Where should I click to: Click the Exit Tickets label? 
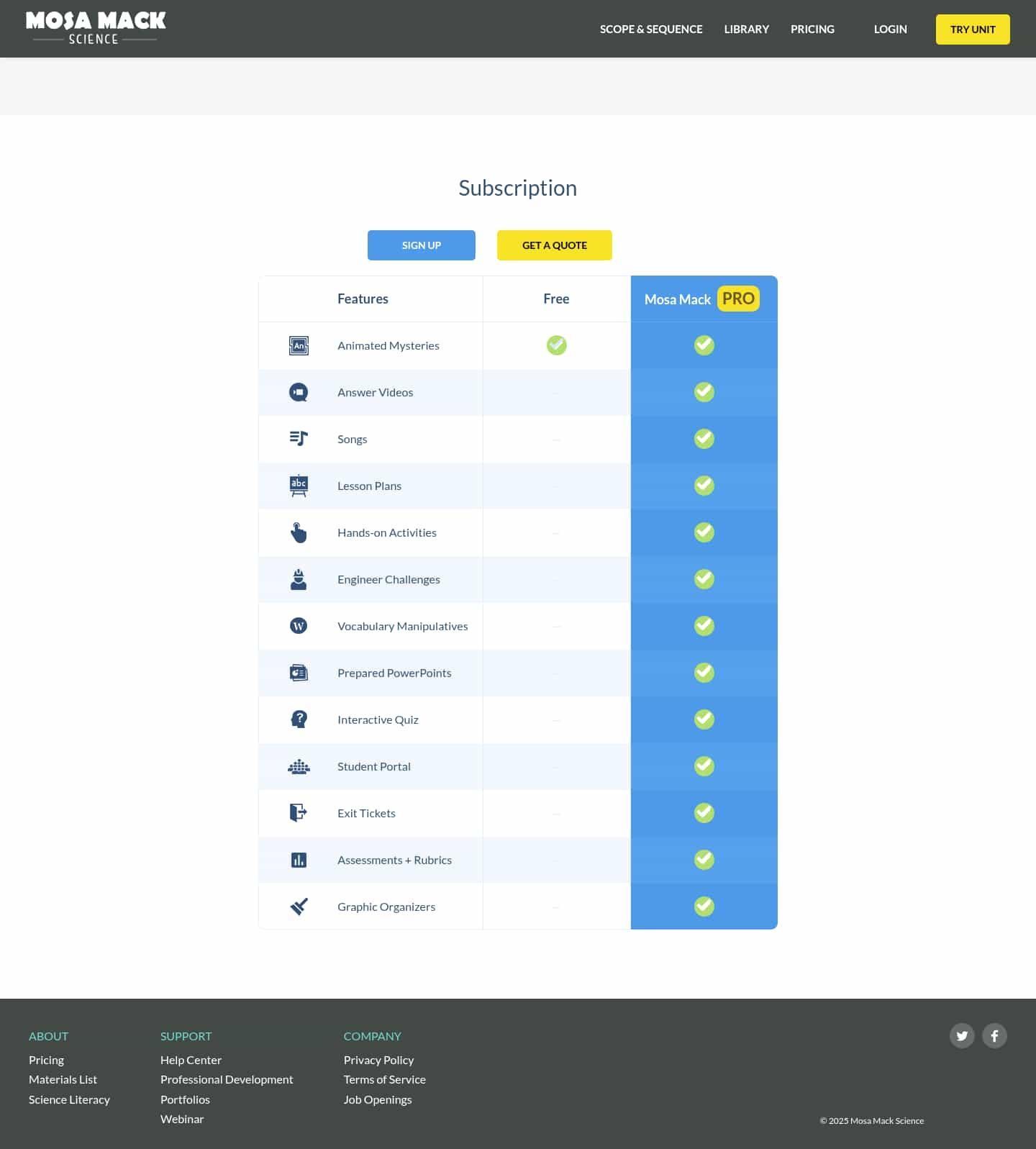pyautogui.click(x=366, y=813)
